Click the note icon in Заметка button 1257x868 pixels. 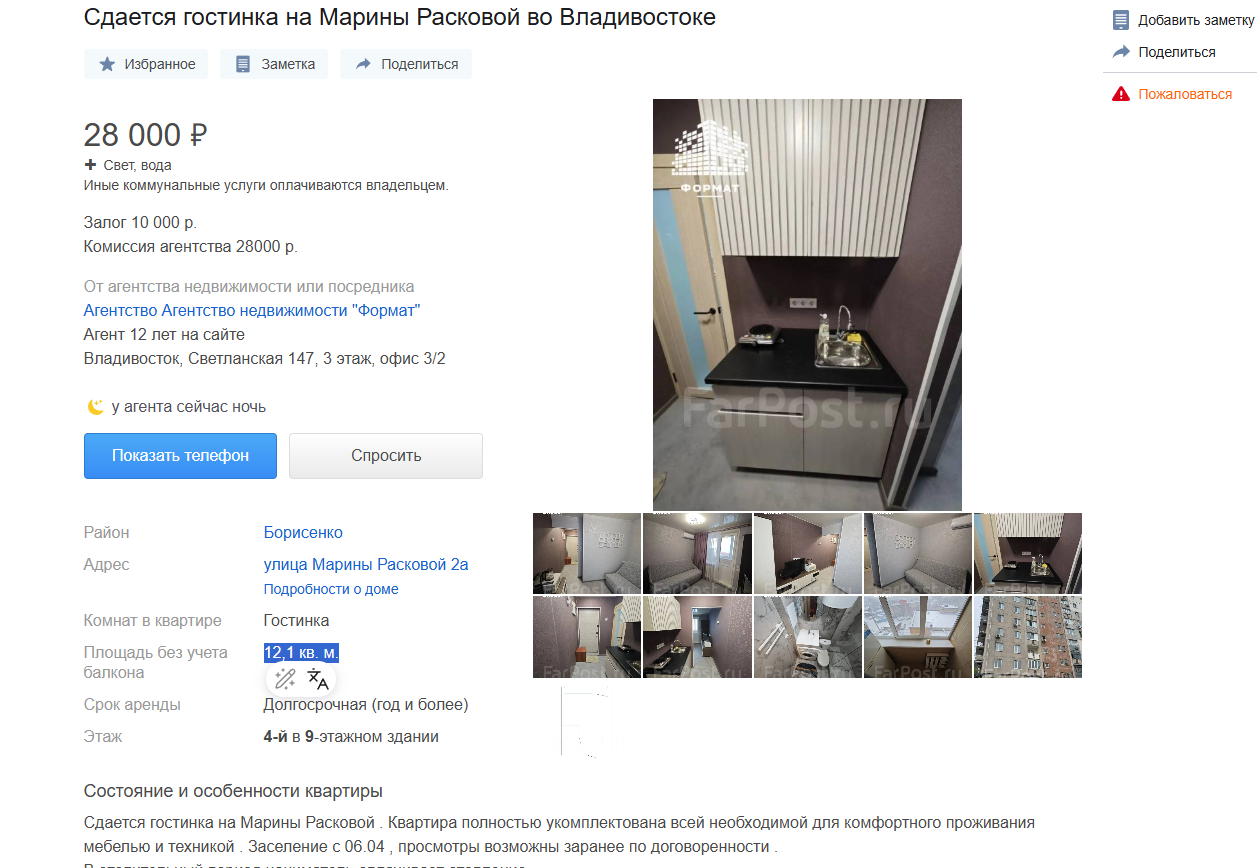point(243,64)
